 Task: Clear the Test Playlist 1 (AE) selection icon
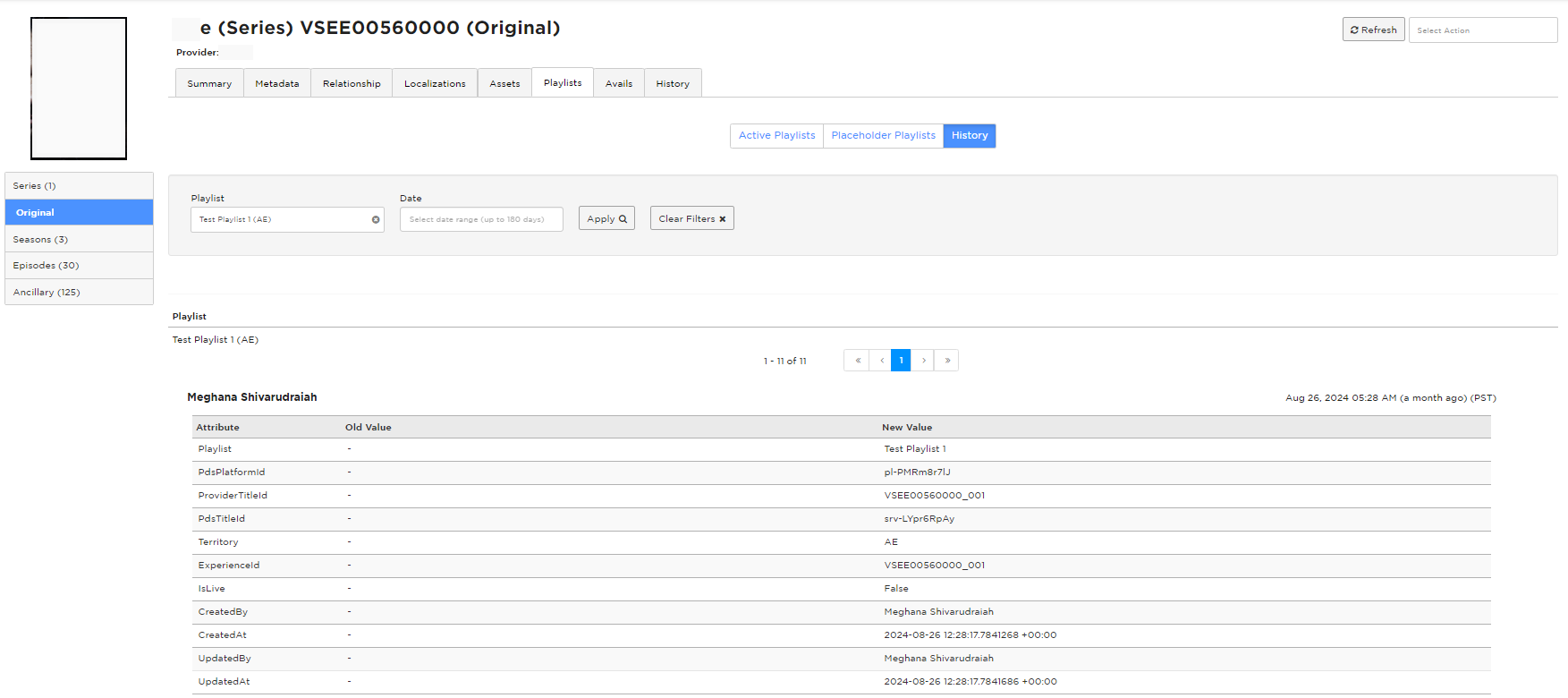376,219
